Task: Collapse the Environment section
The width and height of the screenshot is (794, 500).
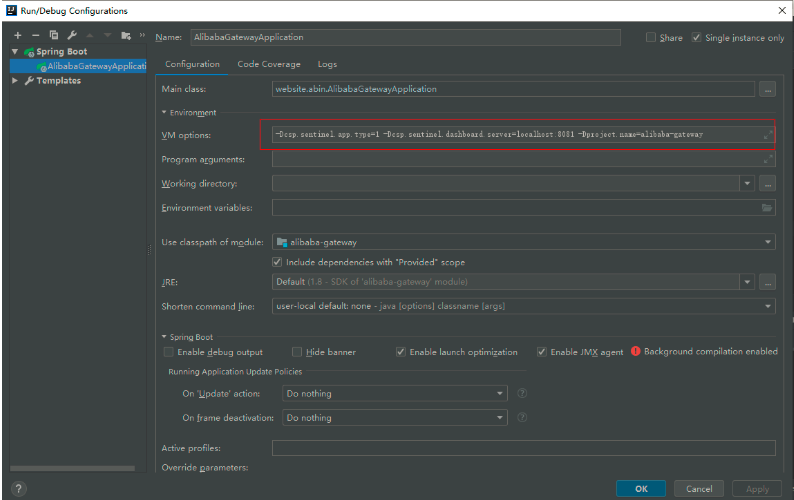Action: 164,112
